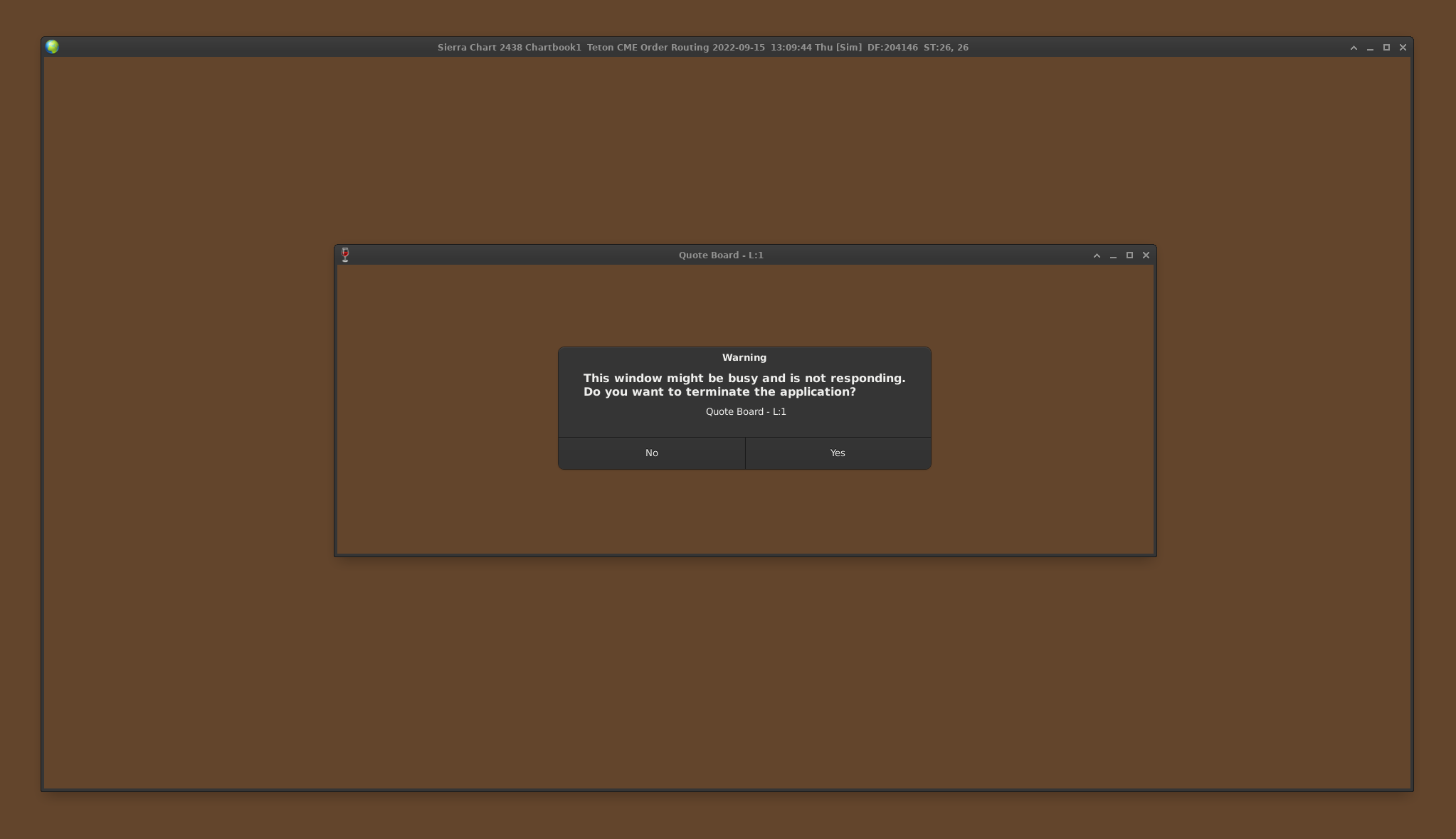
Task: Maximize the Quote Board window
Action: click(1129, 255)
